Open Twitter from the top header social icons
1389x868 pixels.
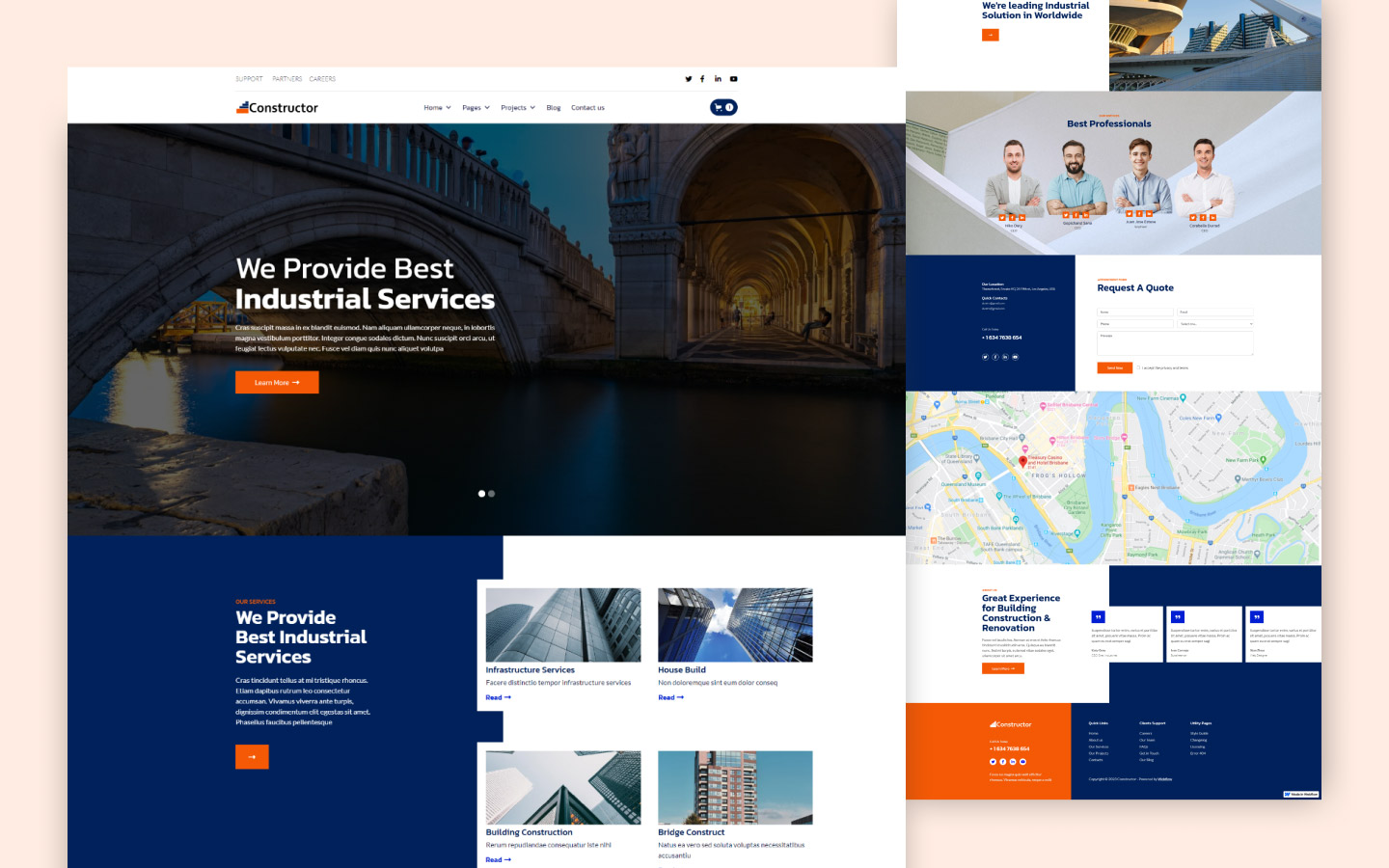point(688,78)
